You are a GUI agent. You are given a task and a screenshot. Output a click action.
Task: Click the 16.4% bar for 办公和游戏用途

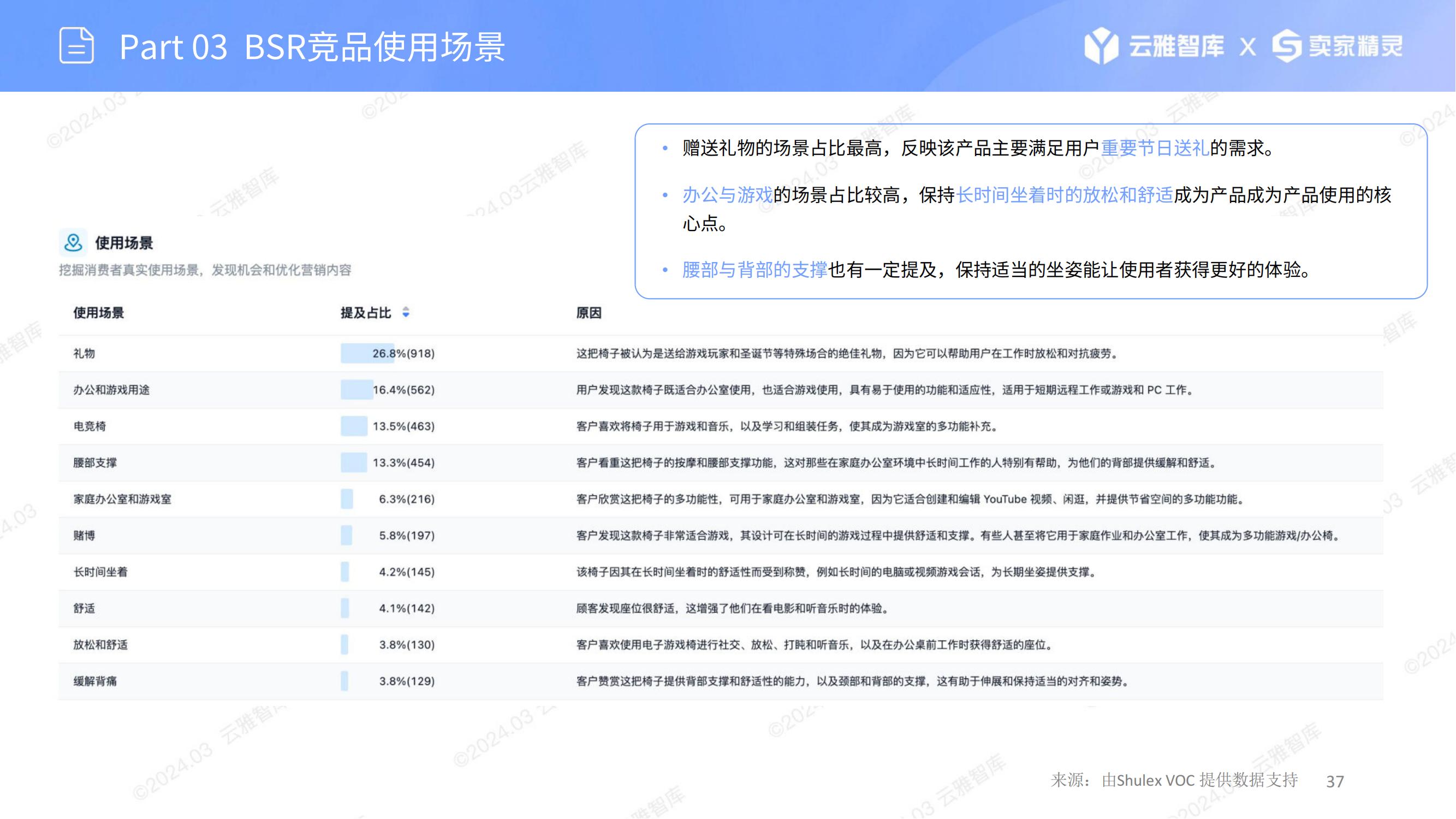click(356, 389)
